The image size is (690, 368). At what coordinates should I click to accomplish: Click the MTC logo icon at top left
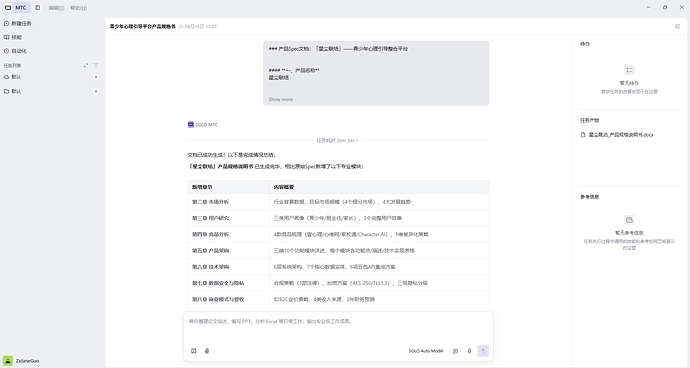click(8, 7)
